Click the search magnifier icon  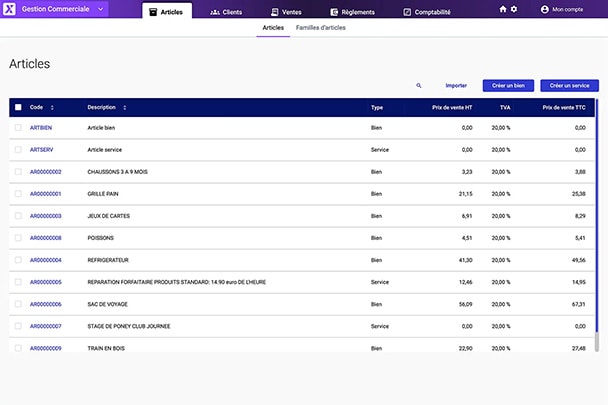pos(419,85)
